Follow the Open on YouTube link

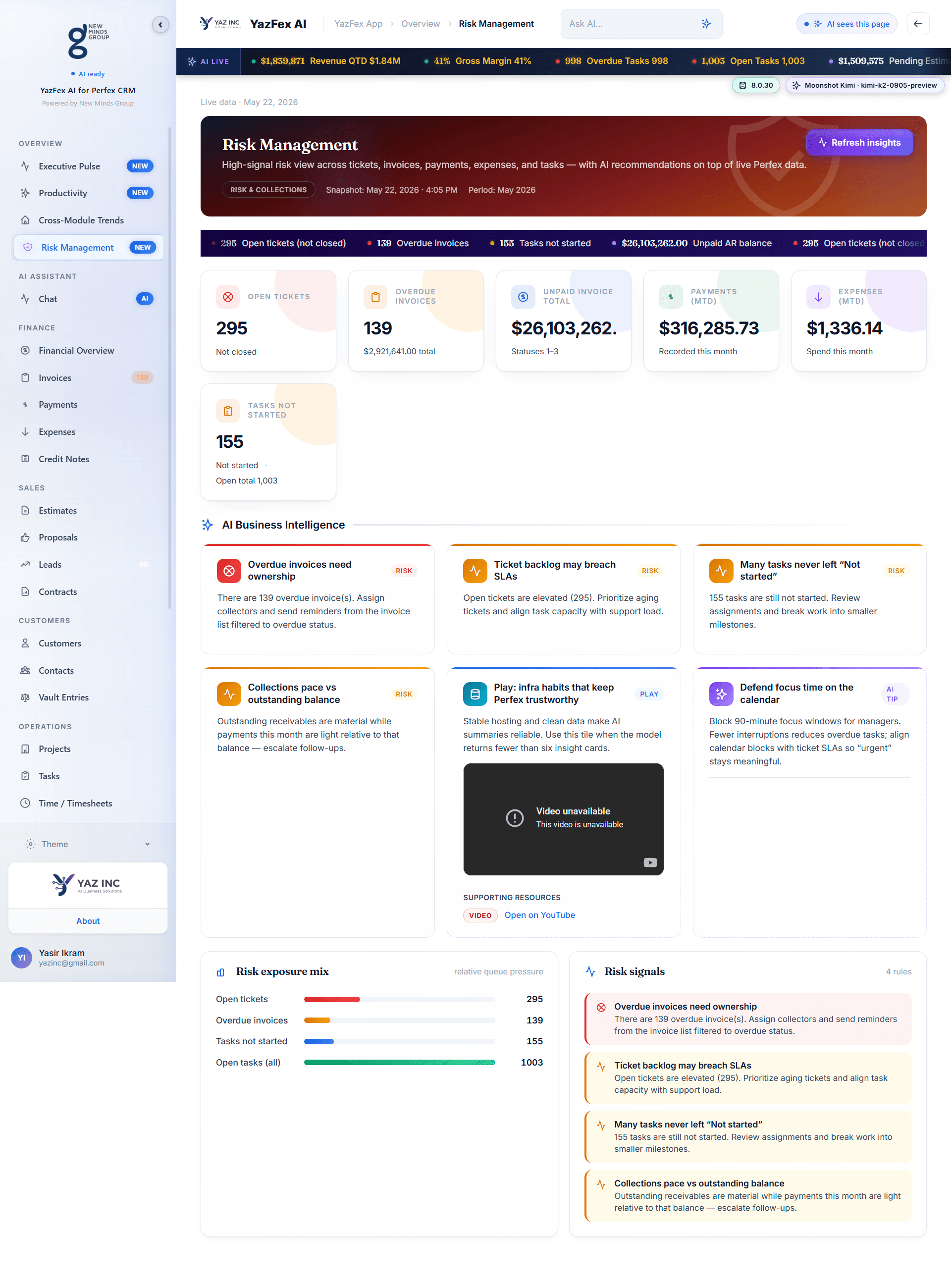click(x=539, y=915)
